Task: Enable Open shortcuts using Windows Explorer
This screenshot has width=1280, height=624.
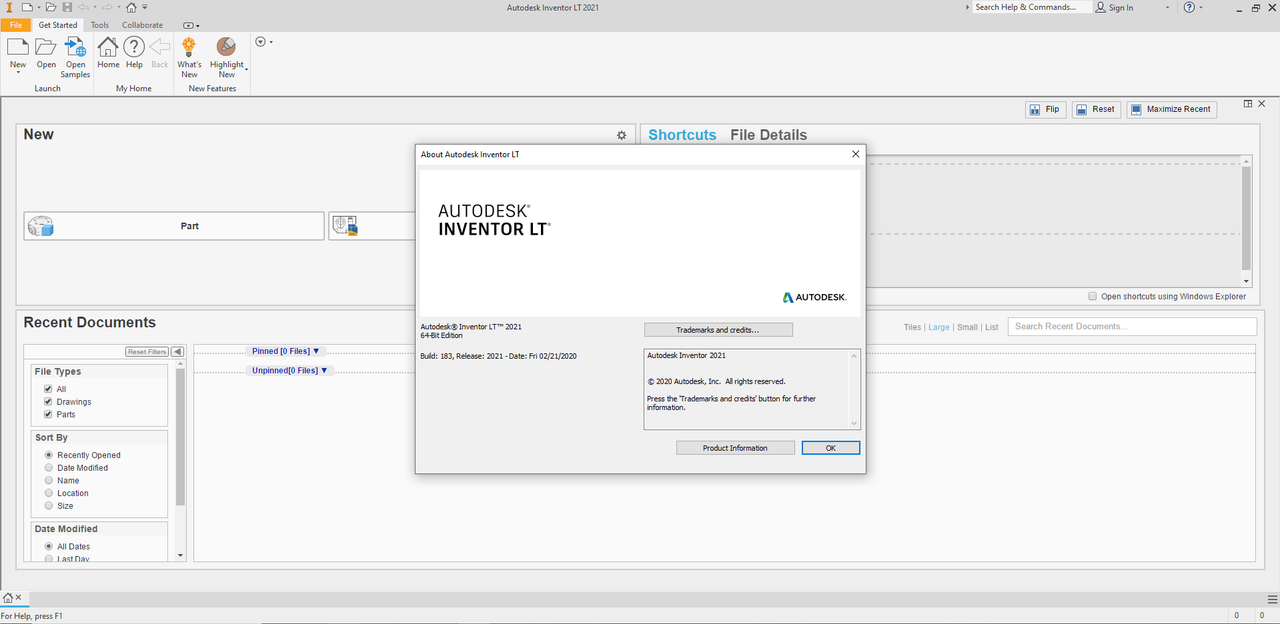Action: (x=1092, y=296)
